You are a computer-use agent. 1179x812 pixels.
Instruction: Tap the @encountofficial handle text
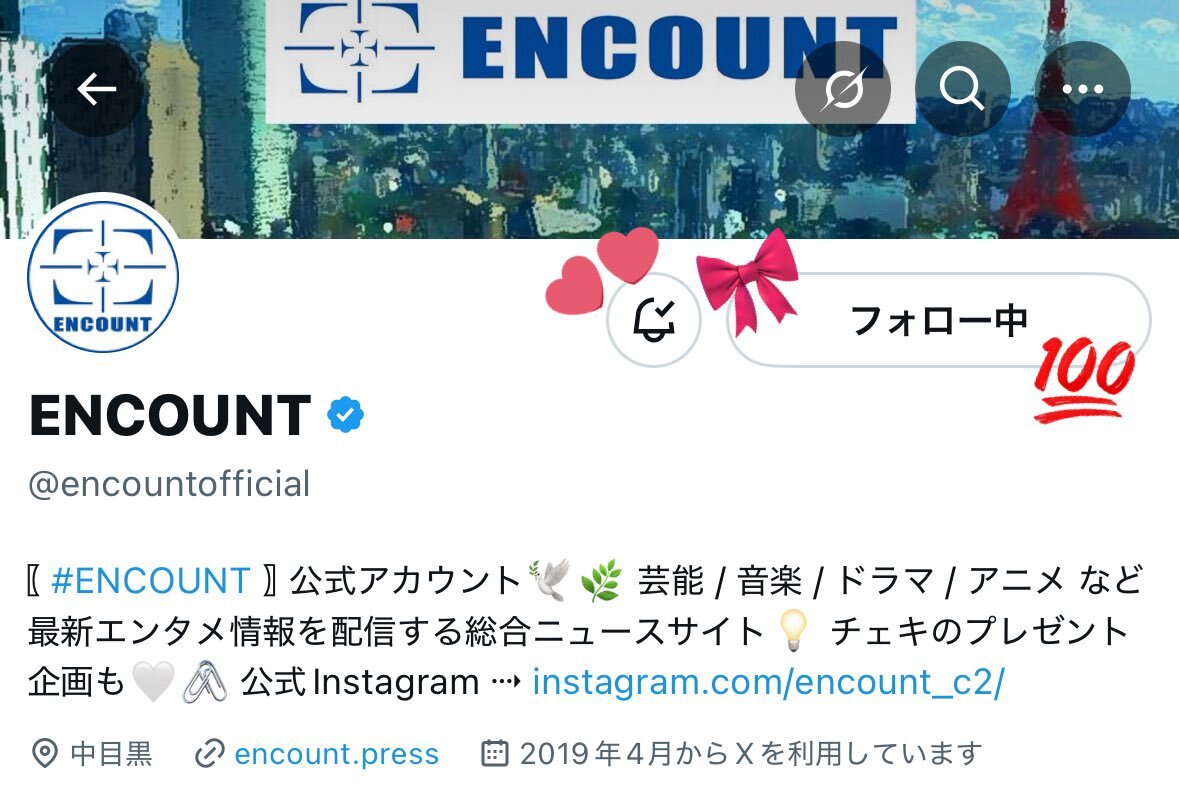click(169, 483)
